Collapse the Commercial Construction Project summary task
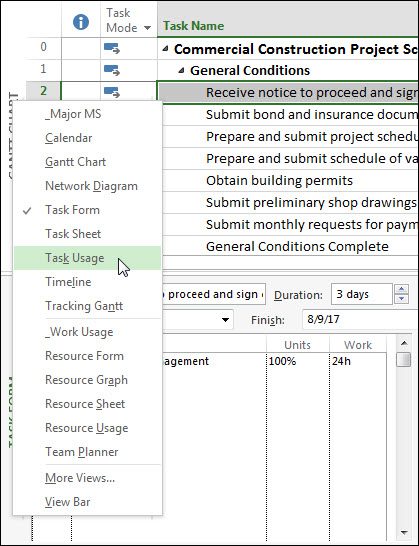 pos(166,49)
